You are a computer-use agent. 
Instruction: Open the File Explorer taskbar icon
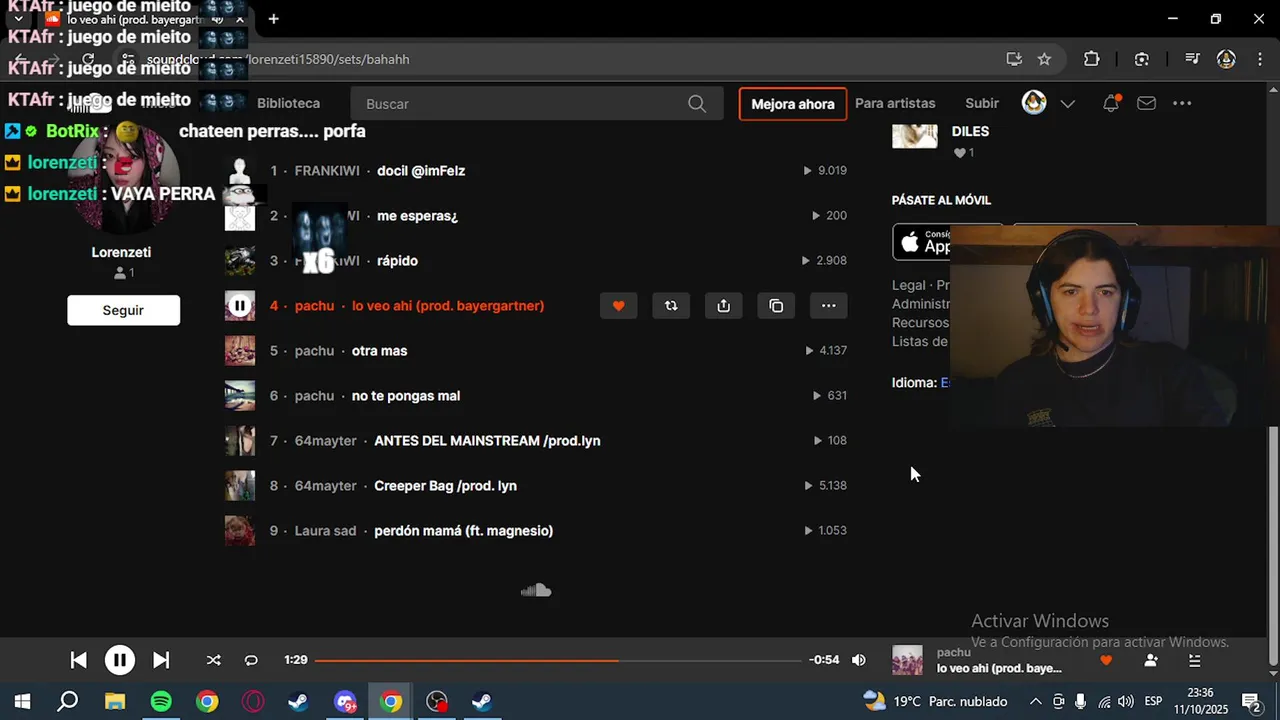click(115, 702)
